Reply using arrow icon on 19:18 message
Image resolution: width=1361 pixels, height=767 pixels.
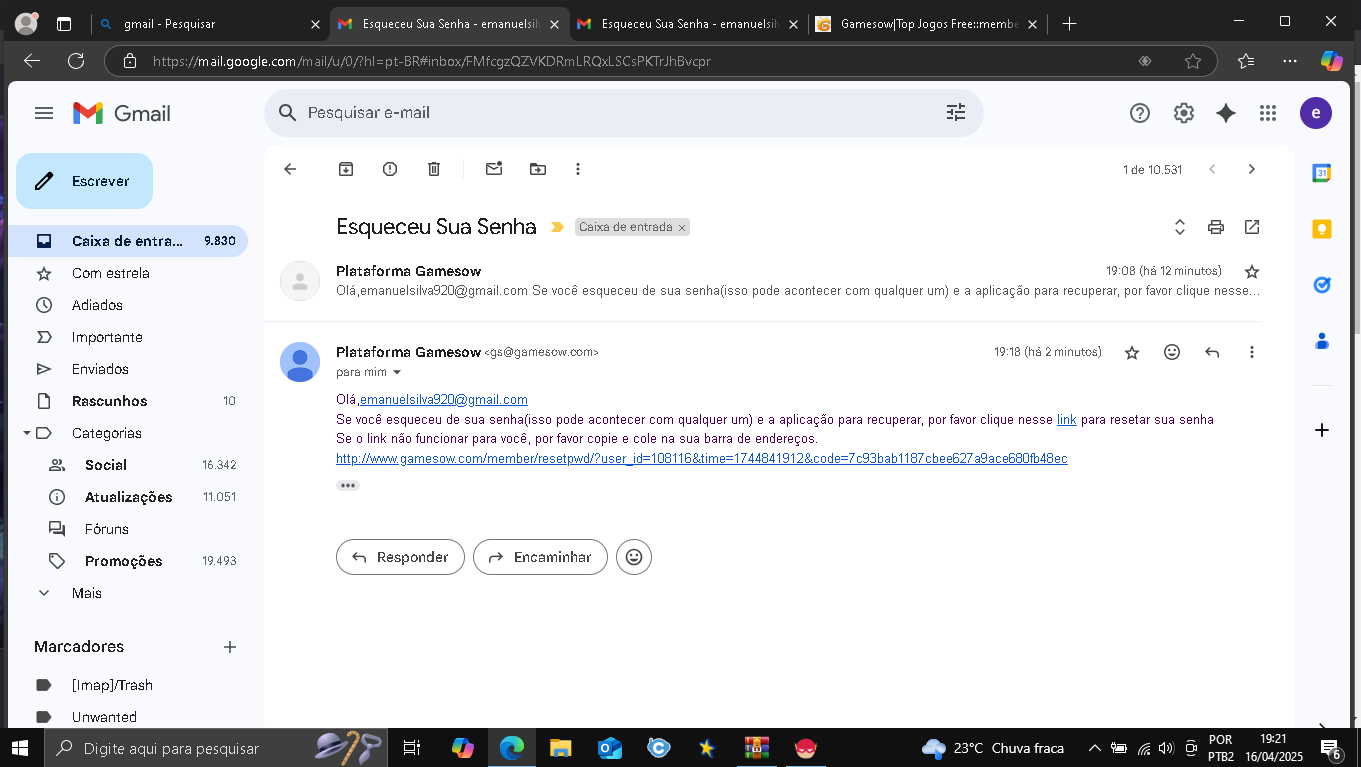(1212, 352)
